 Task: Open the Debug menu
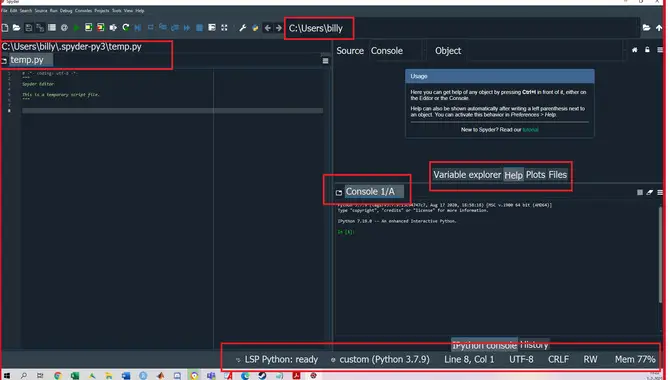point(66,11)
